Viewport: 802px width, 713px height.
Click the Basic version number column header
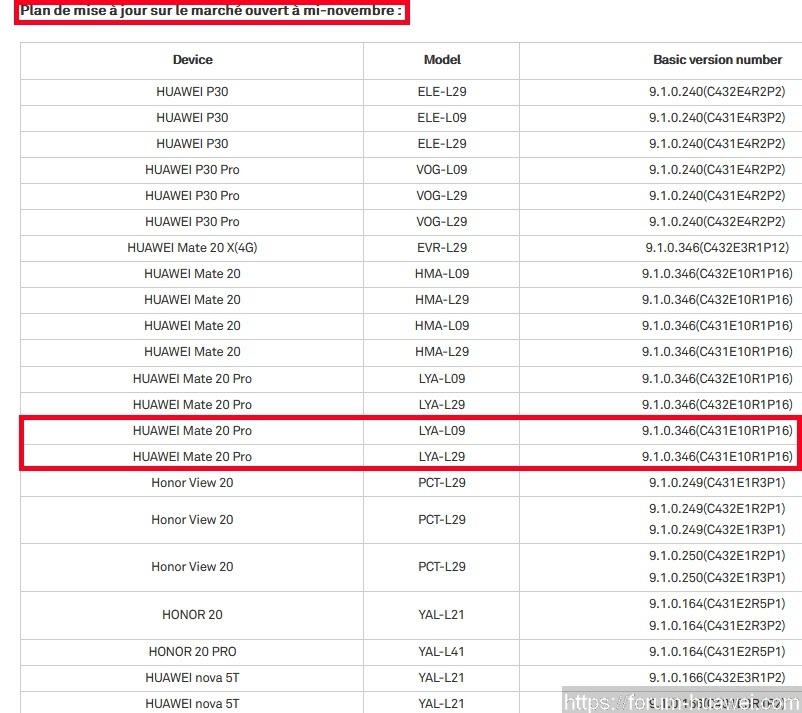pyautogui.click(x=717, y=60)
